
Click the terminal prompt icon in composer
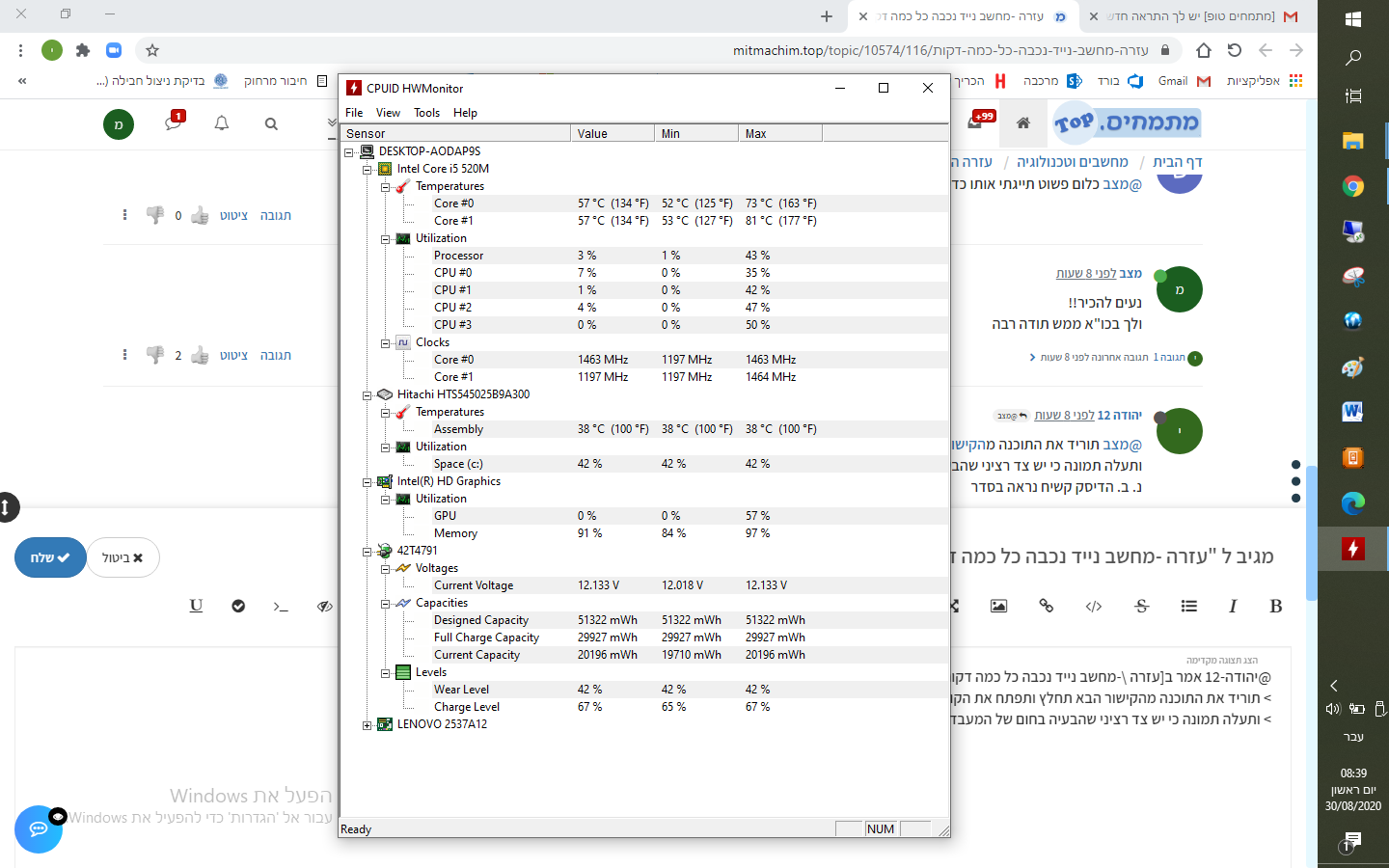(x=281, y=606)
